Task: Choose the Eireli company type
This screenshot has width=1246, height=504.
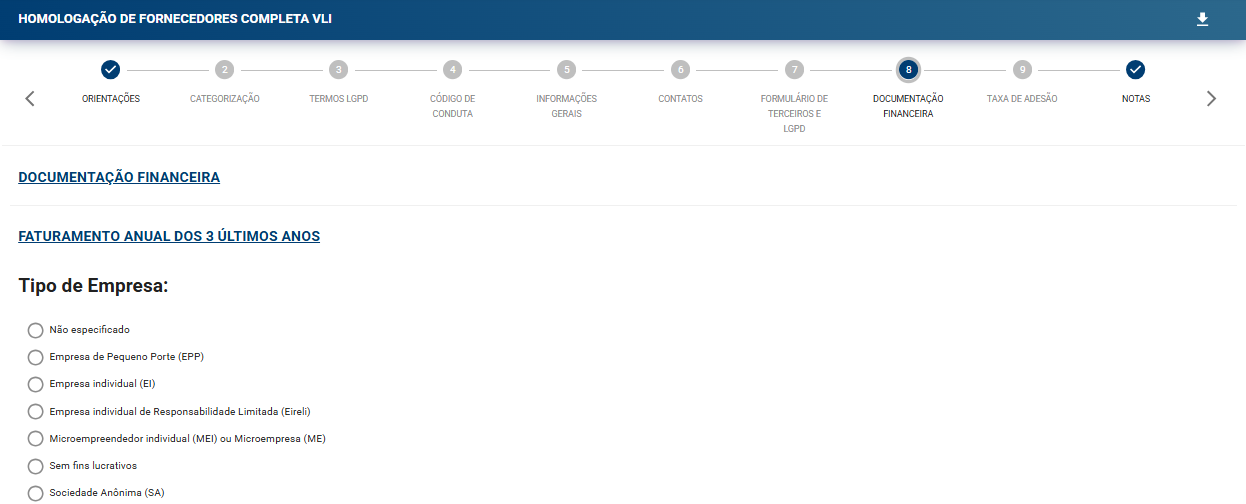Action: pos(36,411)
